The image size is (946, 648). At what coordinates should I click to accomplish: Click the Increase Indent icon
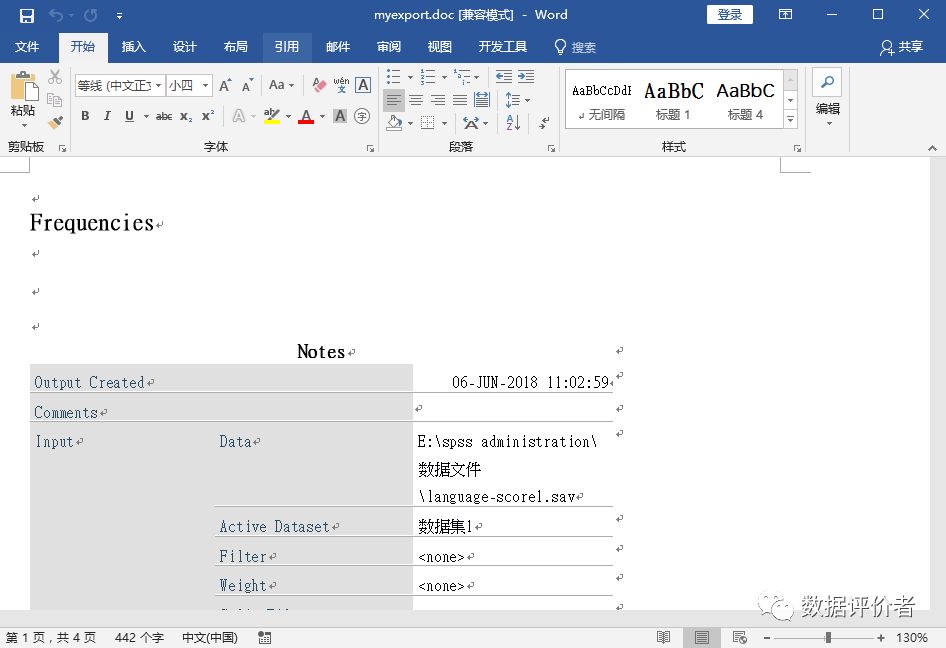(526, 77)
